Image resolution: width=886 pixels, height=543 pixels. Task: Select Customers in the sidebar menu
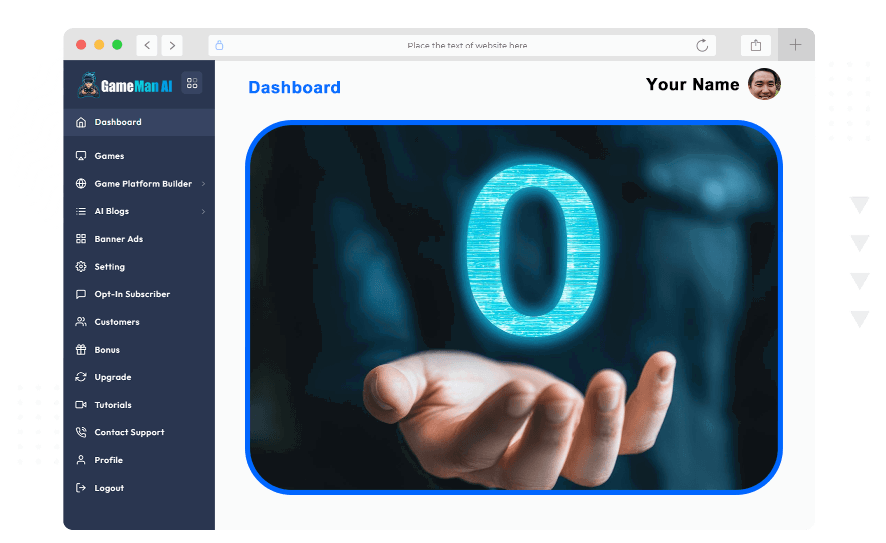point(117,322)
